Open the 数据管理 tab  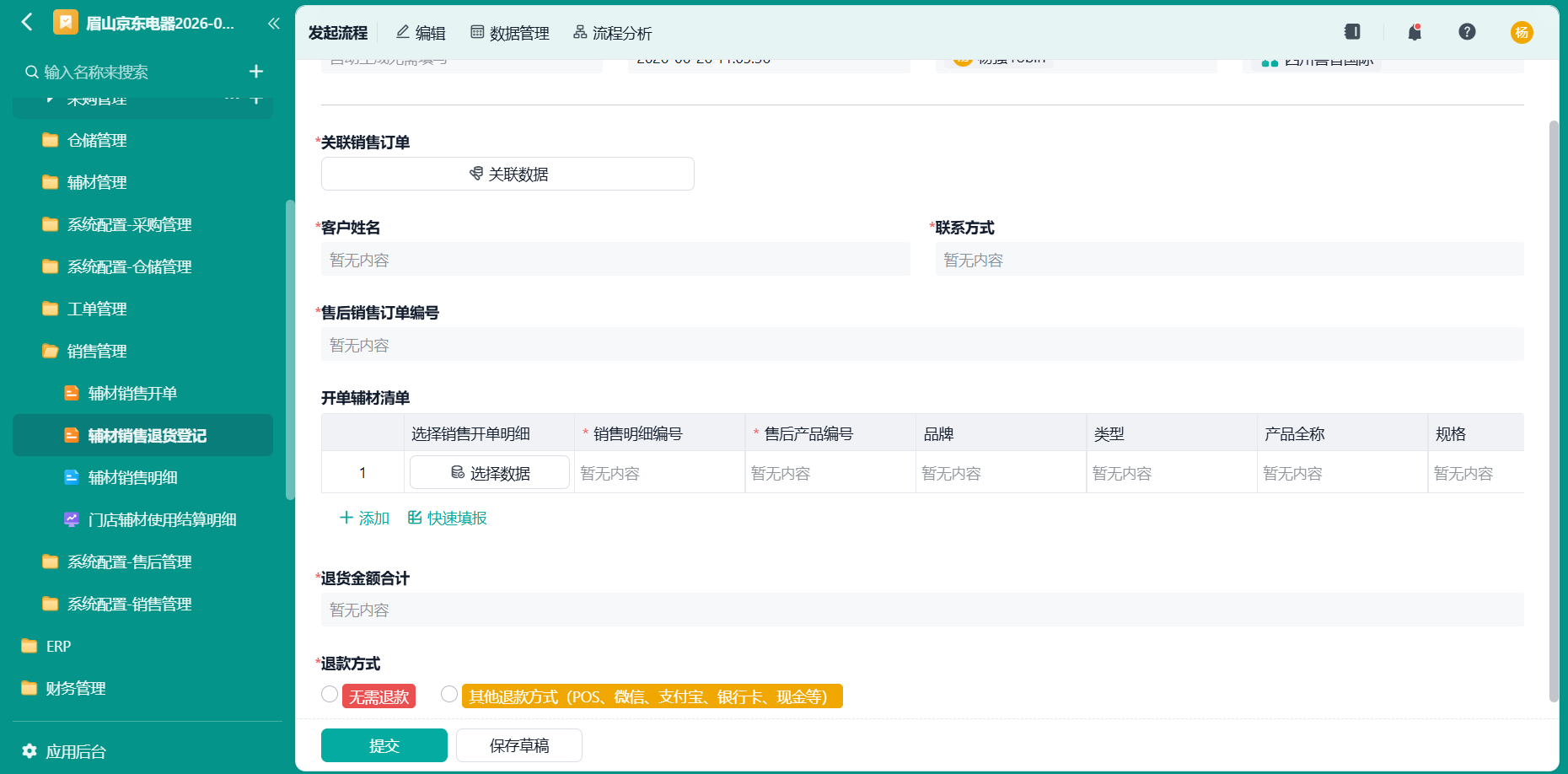coord(509,33)
